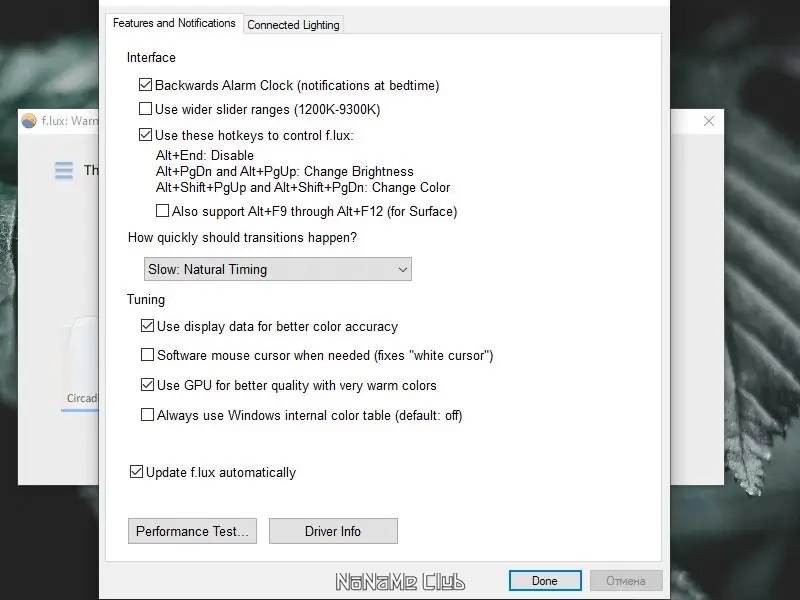The image size is (800, 600).
Task: Toggle Update f.lux automatically
Action: (x=136, y=472)
